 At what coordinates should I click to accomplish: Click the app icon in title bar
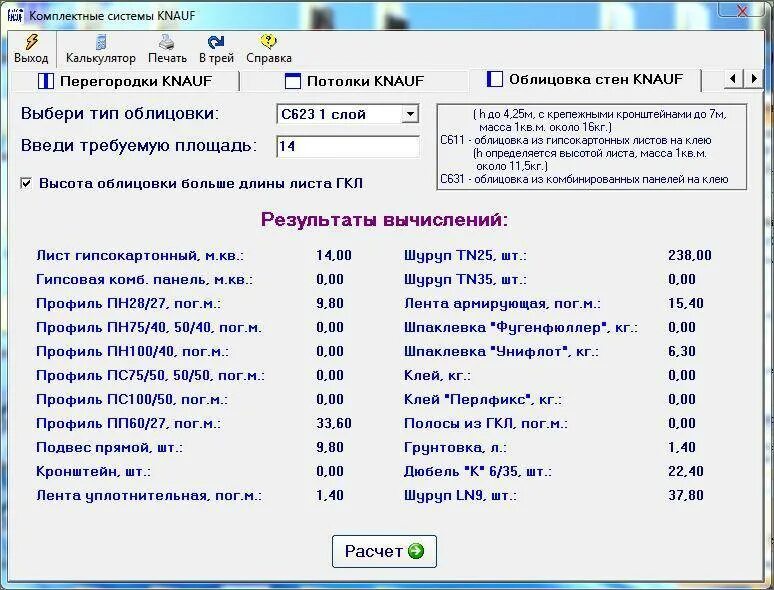click(16, 15)
